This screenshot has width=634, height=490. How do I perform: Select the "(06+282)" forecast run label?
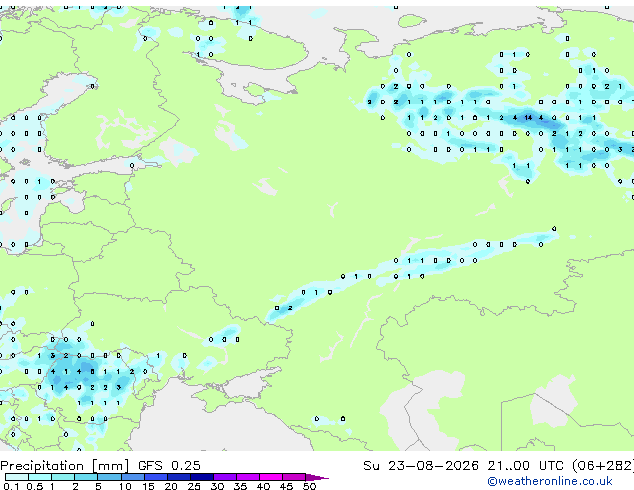click(602, 466)
